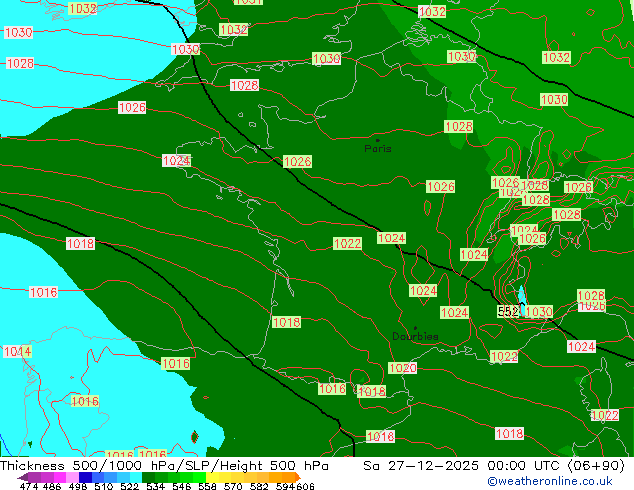Click the cyan legend swatch beside 522
This screenshot has width=634, height=490.
(136, 477)
